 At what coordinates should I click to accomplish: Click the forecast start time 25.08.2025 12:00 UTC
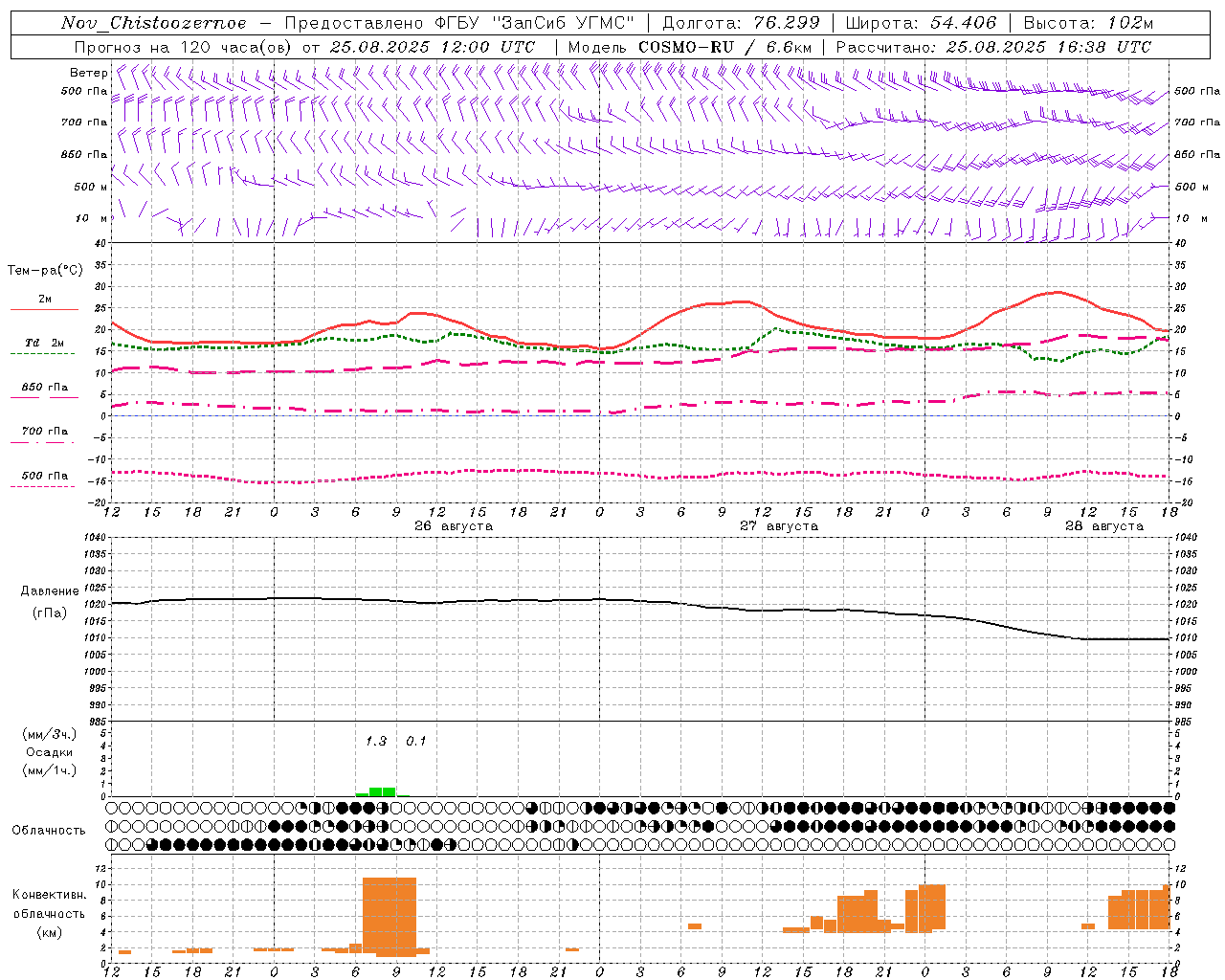(x=433, y=47)
